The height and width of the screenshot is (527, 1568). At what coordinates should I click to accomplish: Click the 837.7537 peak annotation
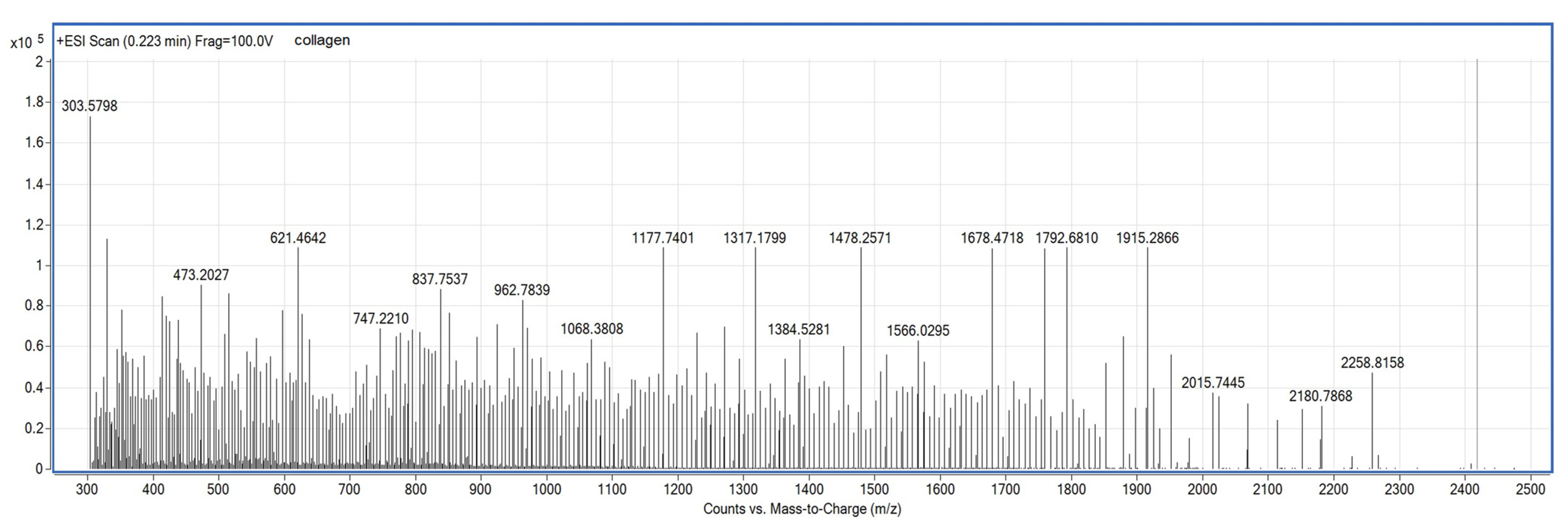point(440,280)
